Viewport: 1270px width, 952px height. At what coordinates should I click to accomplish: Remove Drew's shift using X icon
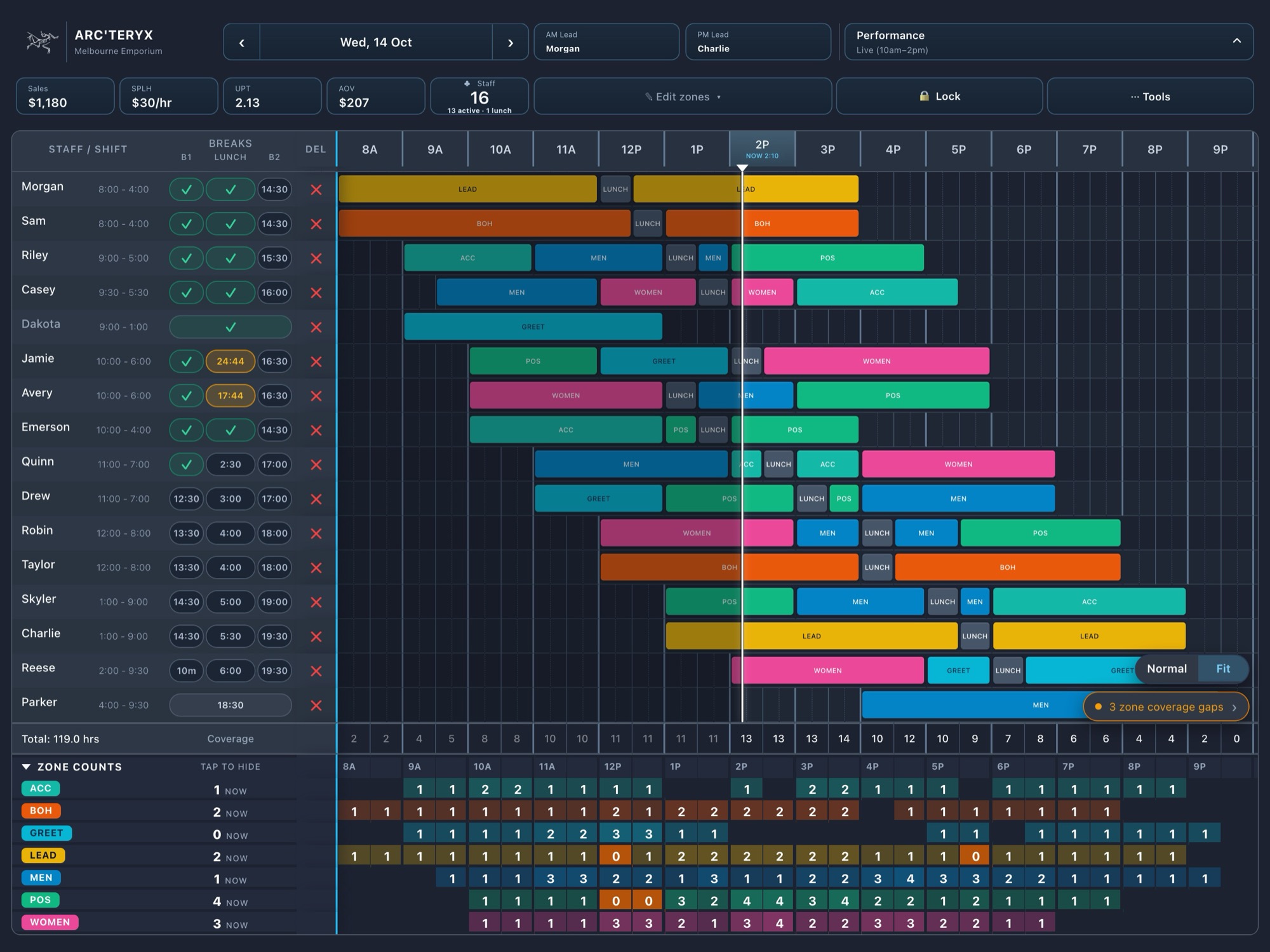[x=316, y=499]
